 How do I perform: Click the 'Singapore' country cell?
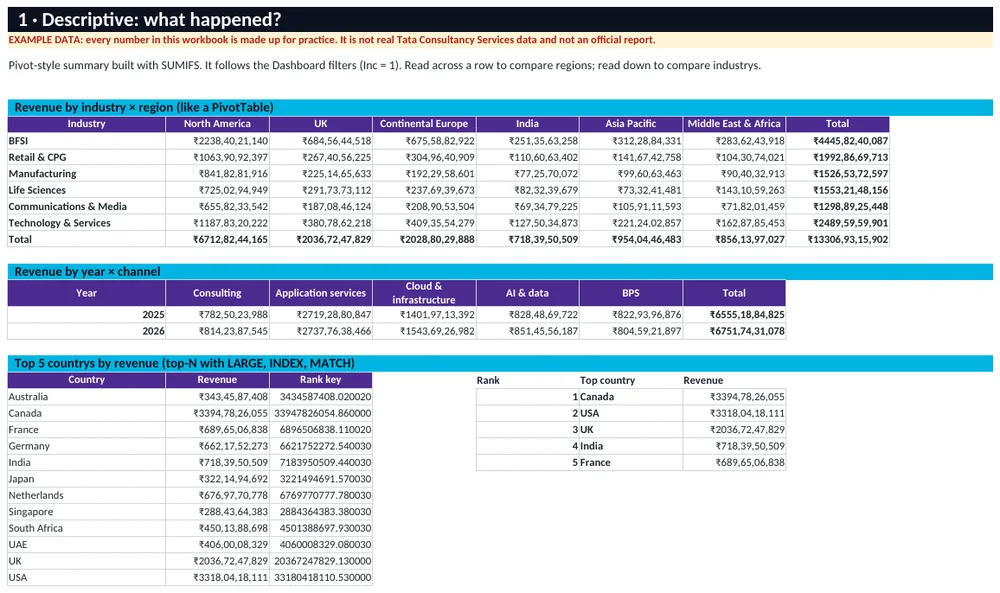coord(86,512)
